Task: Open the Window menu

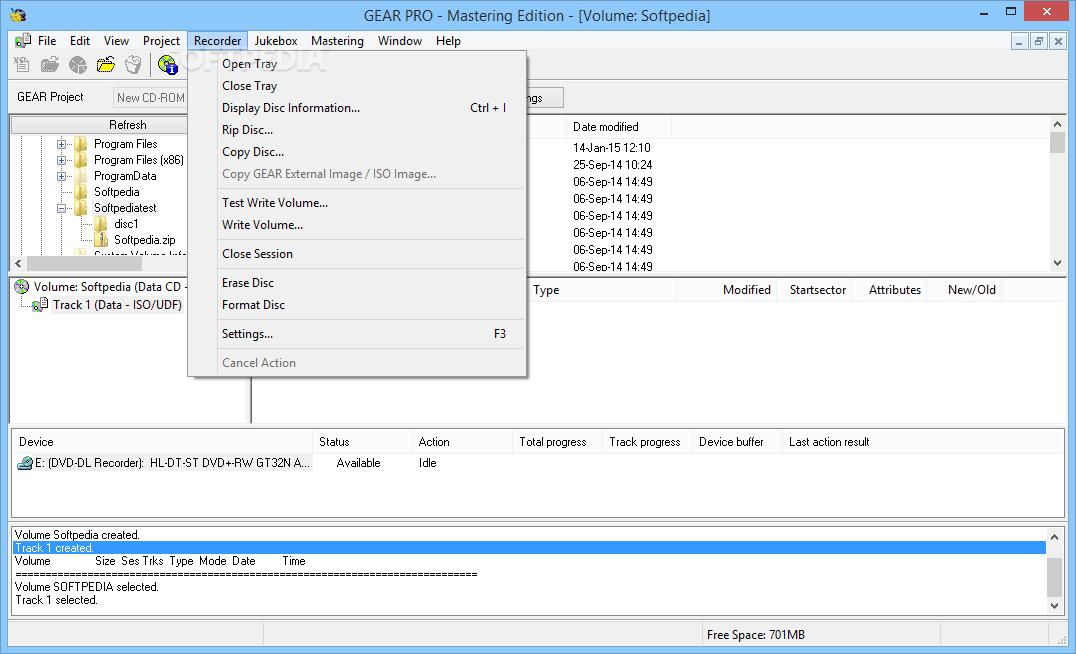Action: 399,40
